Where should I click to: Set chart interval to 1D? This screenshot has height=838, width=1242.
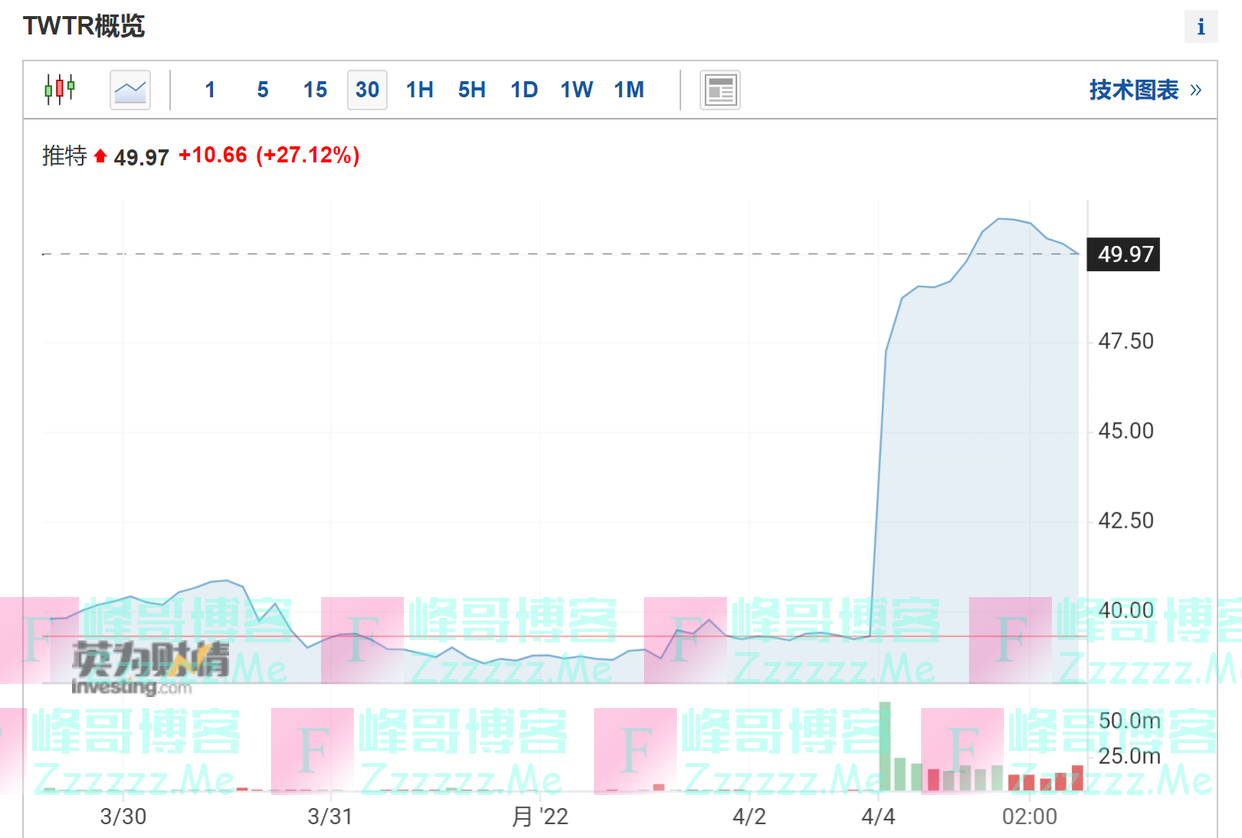click(x=524, y=90)
